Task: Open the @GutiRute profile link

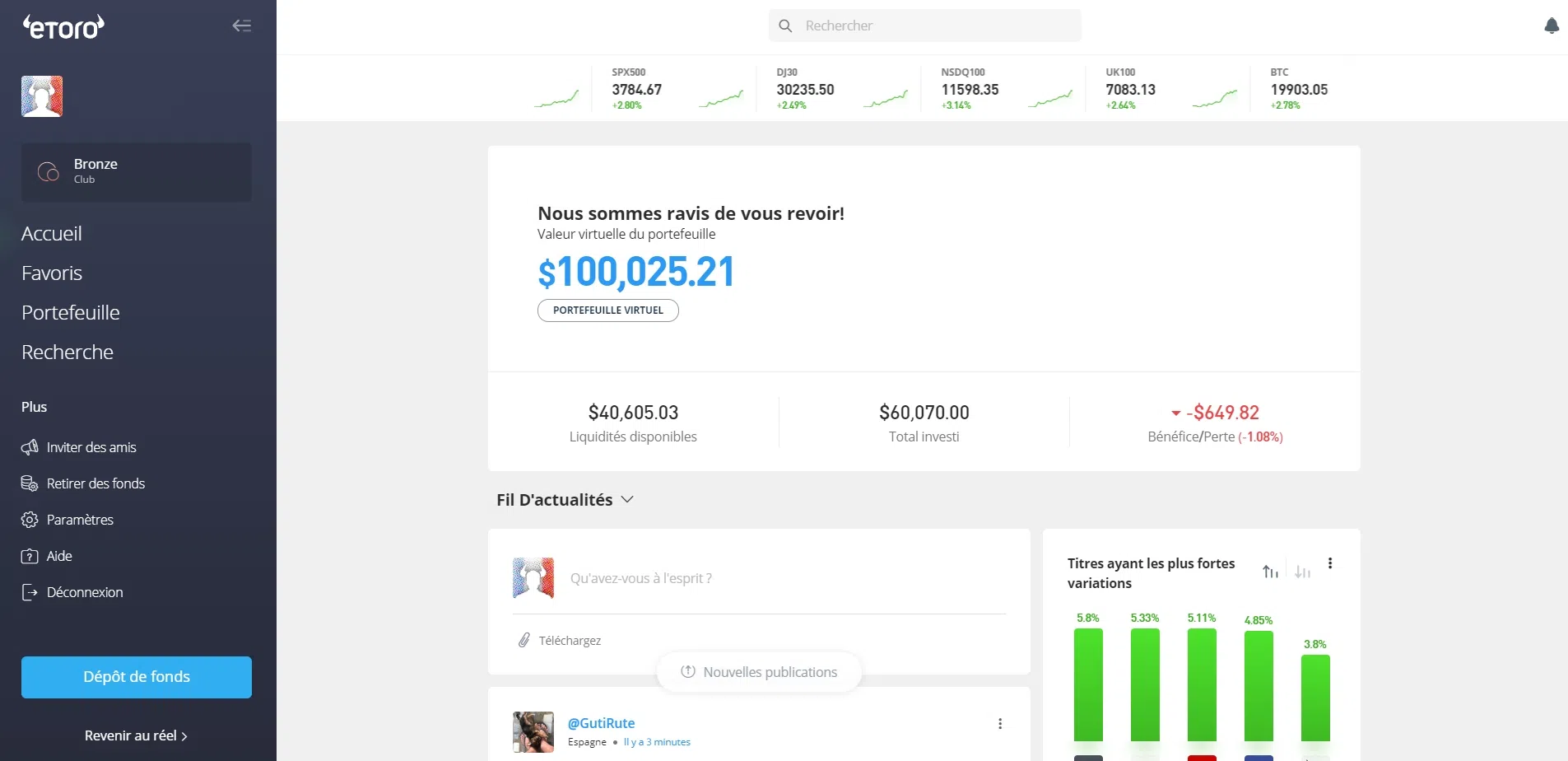Action: coord(601,723)
